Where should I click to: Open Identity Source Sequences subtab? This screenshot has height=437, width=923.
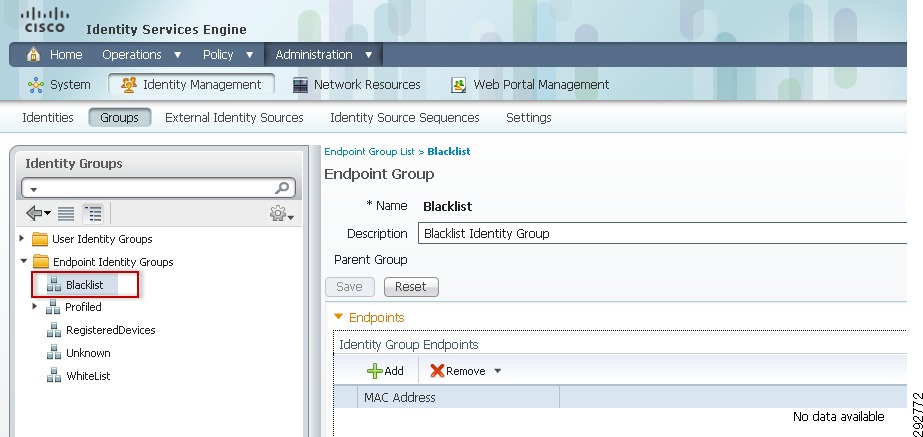coord(405,118)
